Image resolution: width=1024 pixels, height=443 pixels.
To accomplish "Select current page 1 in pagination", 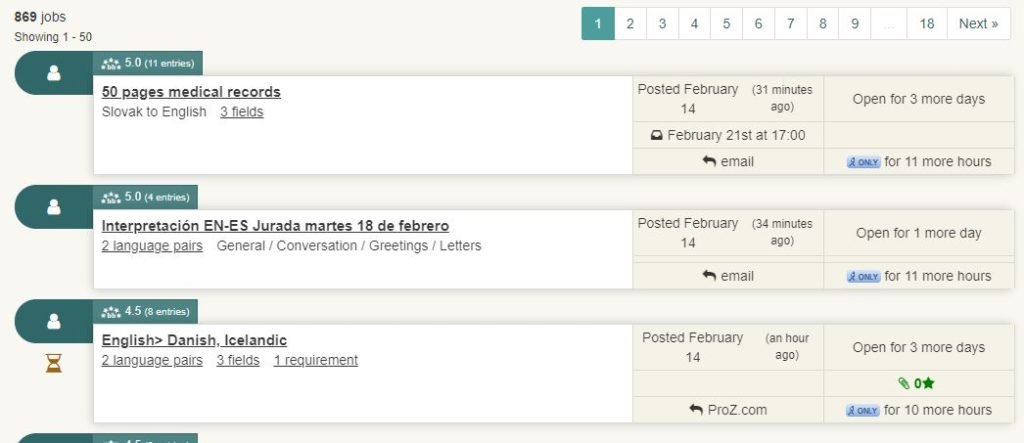I will (598, 24).
